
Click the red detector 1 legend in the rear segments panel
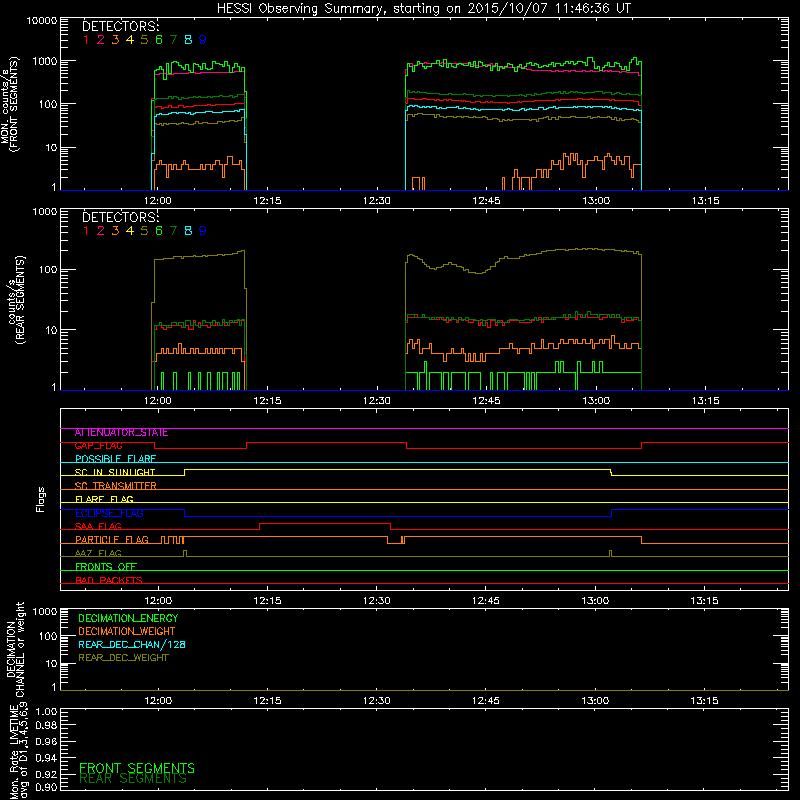tap(86, 231)
